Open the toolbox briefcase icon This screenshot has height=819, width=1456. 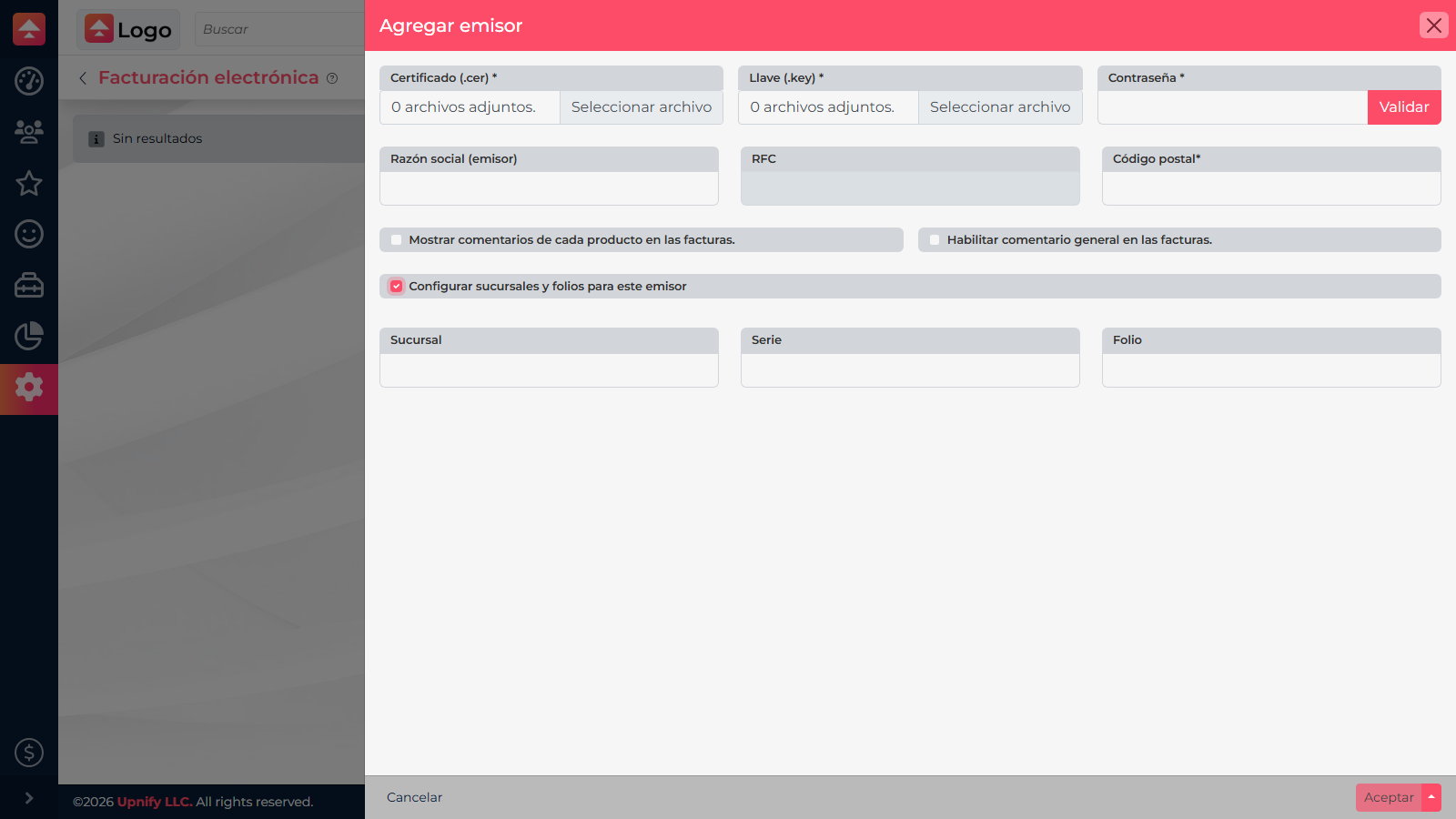tap(29, 285)
